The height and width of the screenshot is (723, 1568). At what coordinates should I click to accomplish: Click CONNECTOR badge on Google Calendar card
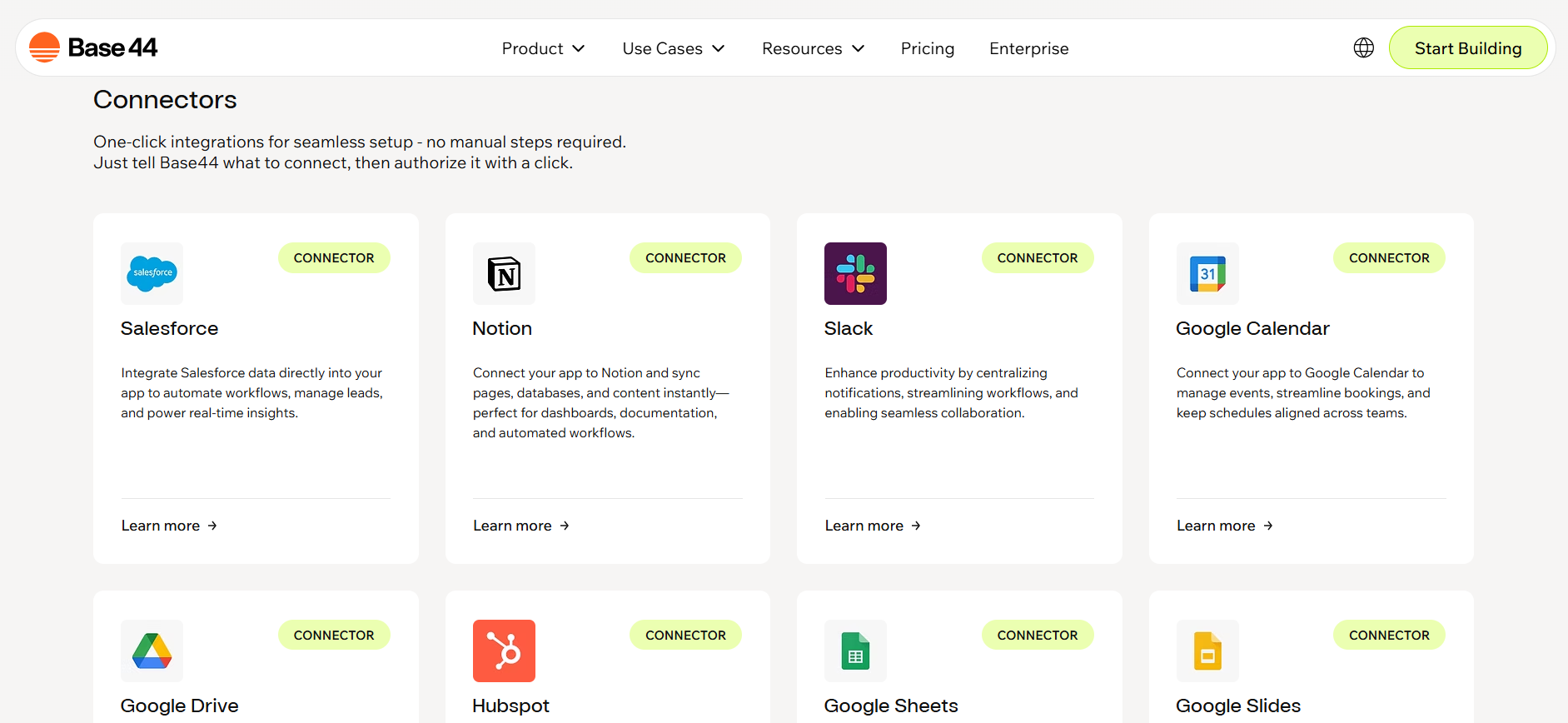(x=1389, y=258)
